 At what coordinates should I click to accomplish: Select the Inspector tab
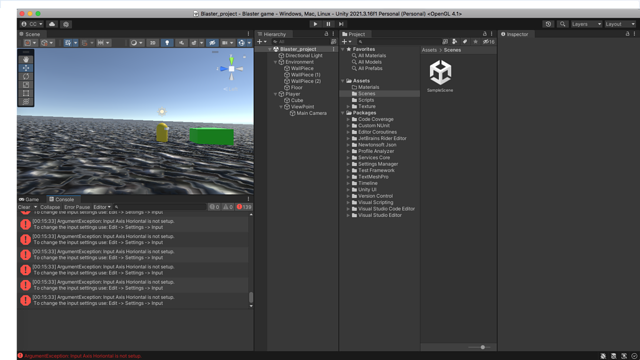pos(515,34)
